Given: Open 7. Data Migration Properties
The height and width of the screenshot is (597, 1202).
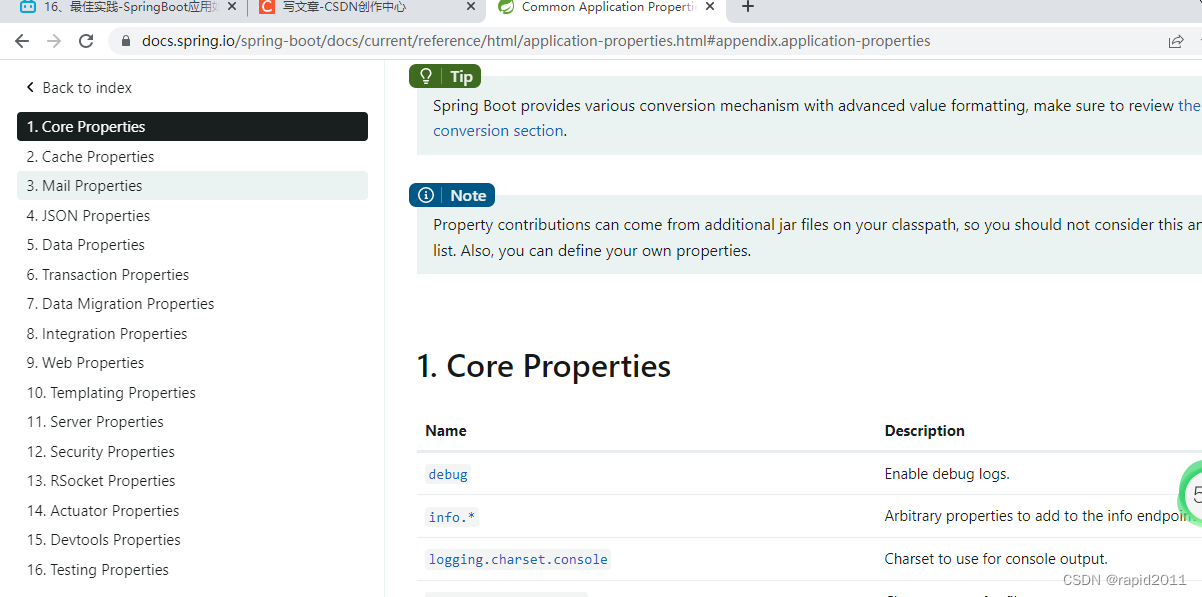Looking at the screenshot, I should tap(192, 304).
